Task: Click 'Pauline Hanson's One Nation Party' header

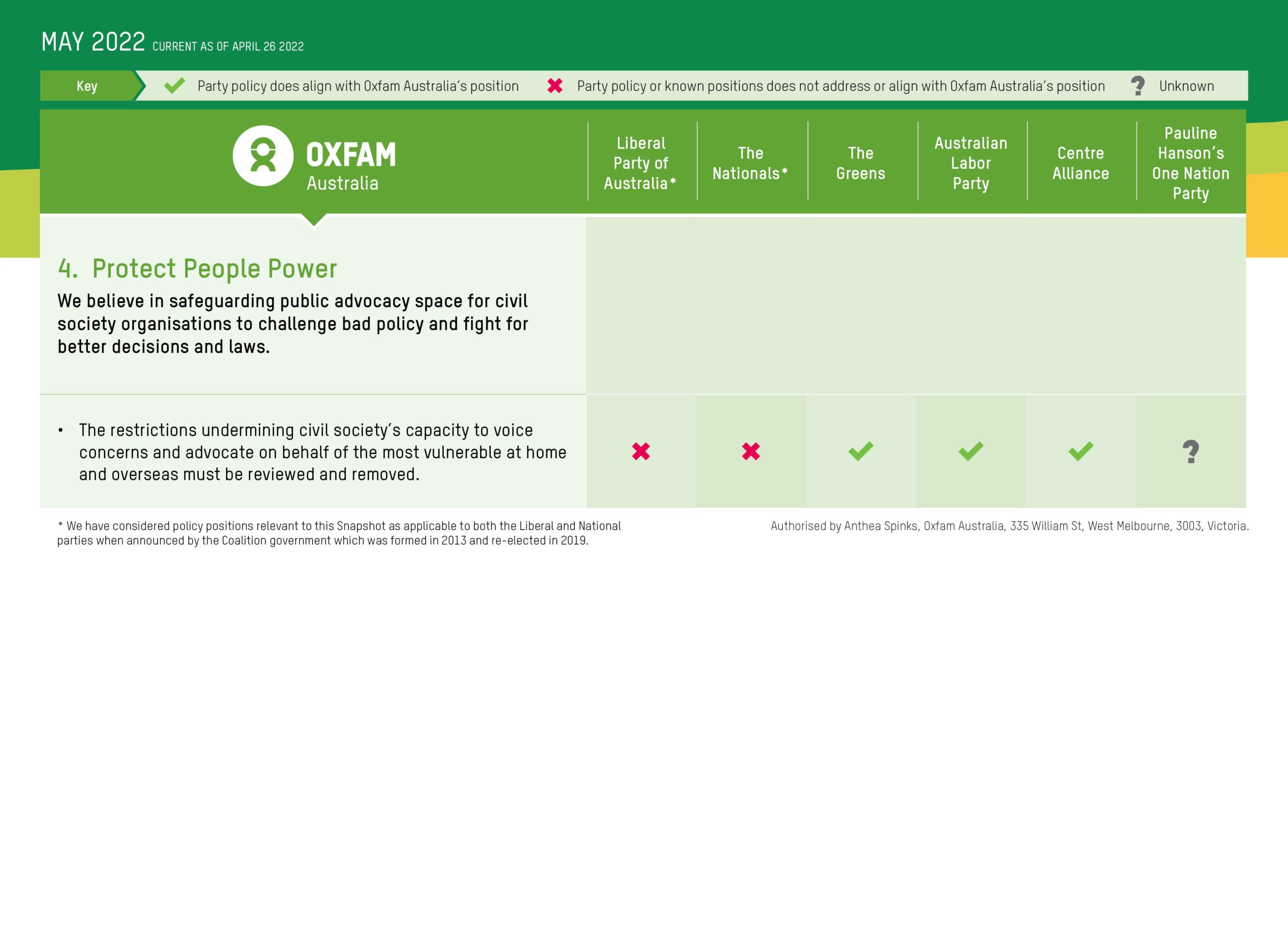Action: point(1191,163)
